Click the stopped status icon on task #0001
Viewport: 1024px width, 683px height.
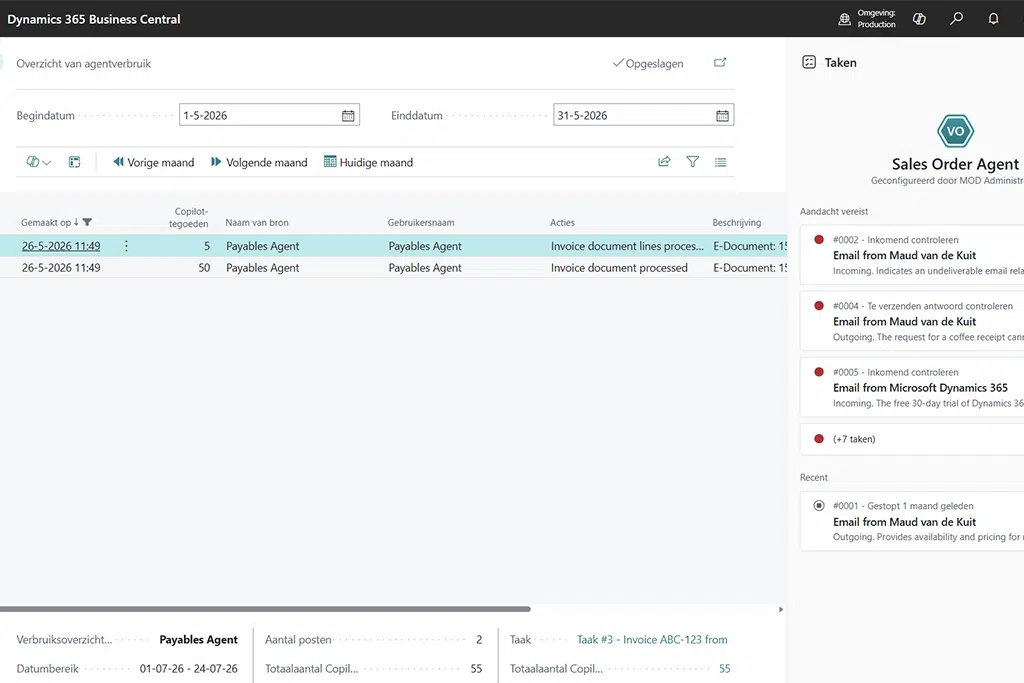pos(819,505)
